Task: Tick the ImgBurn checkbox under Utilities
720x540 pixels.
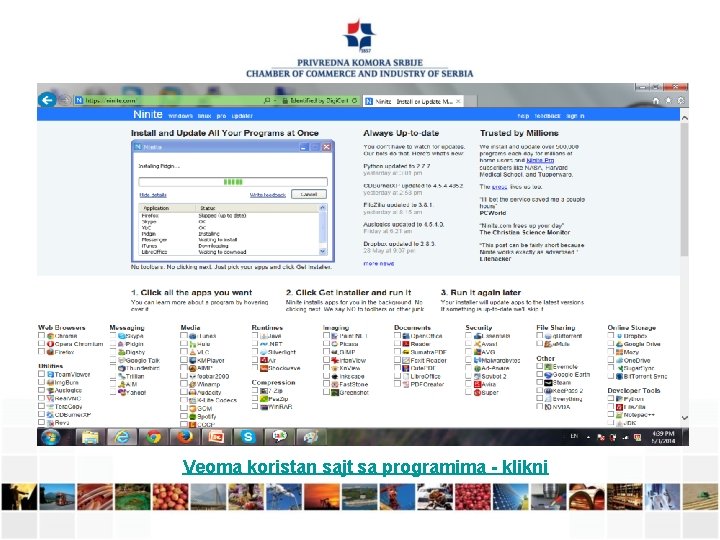Action: click(x=42, y=382)
